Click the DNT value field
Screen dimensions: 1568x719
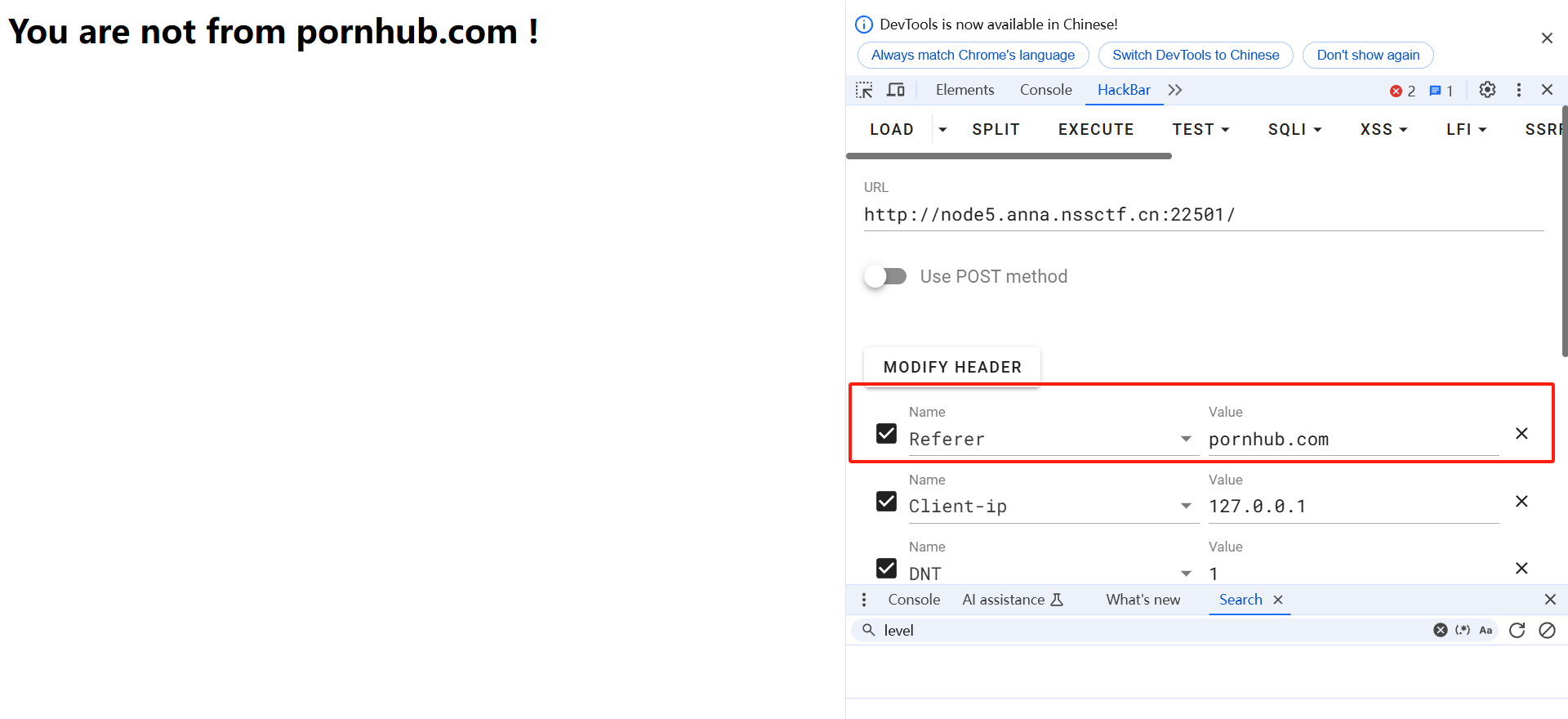tap(1353, 574)
